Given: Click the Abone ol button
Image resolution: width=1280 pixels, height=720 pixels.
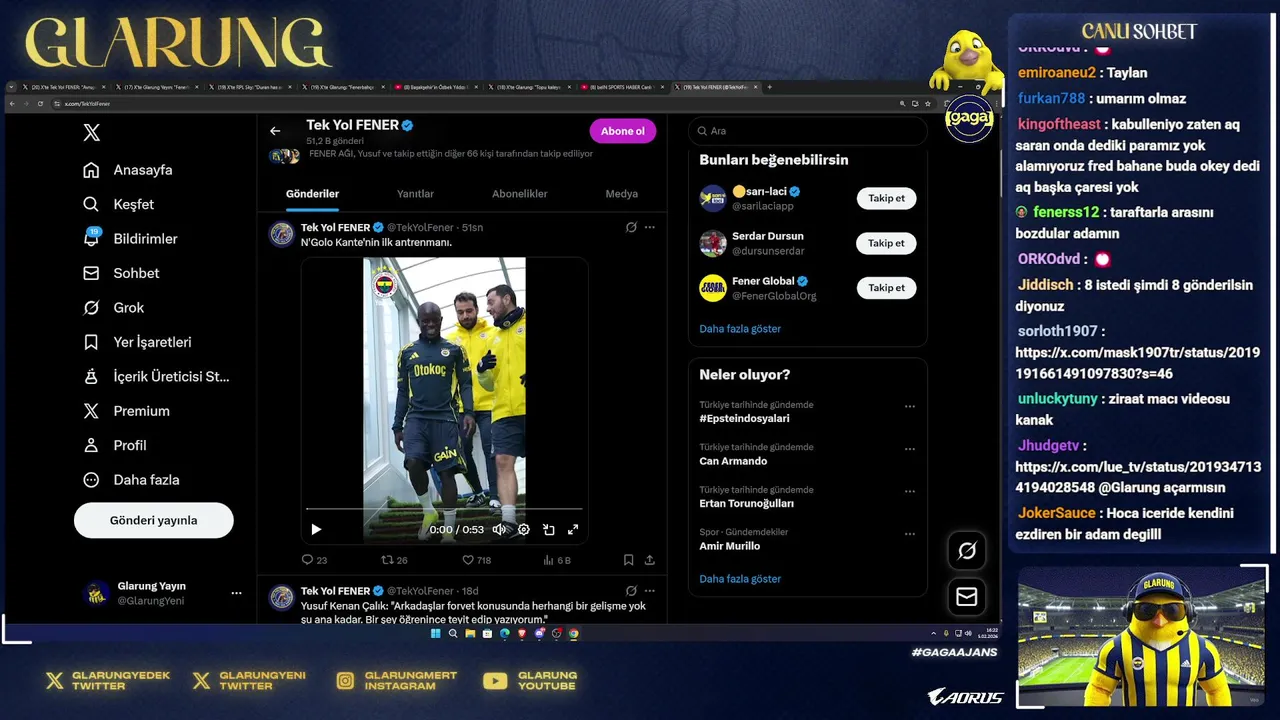Looking at the screenshot, I should (x=622, y=131).
